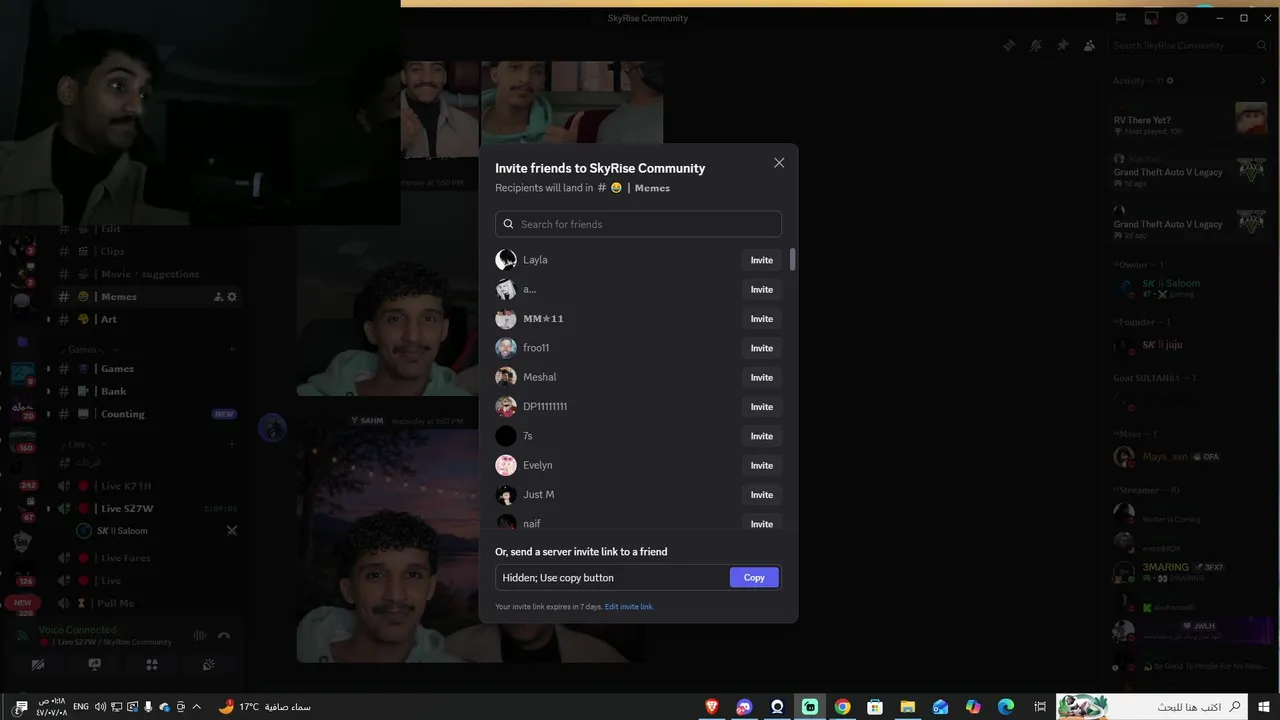Open Google Chrome from taskbar
1280x720 pixels.
(842, 707)
